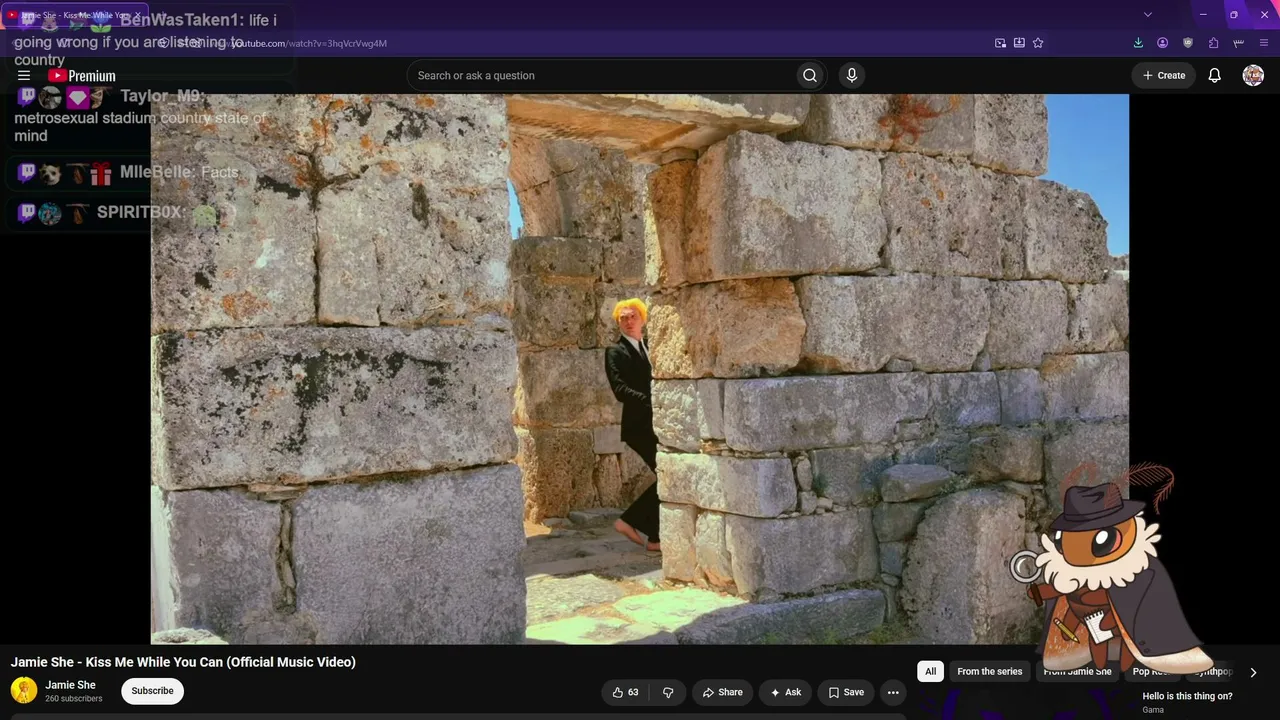The width and height of the screenshot is (1280, 720).
Task: Click the toolbar icon left of hamburger menu
Action: tap(1239, 43)
